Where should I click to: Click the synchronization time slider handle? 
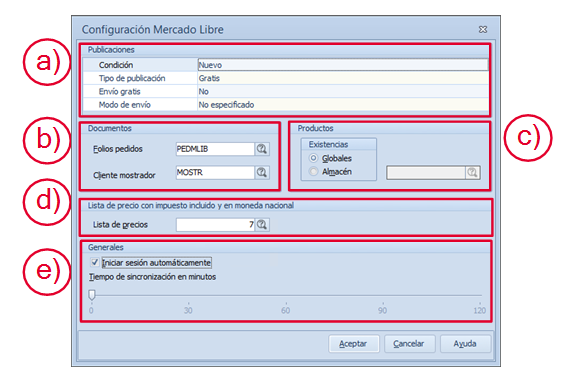pyautogui.click(x=92, y=295)
